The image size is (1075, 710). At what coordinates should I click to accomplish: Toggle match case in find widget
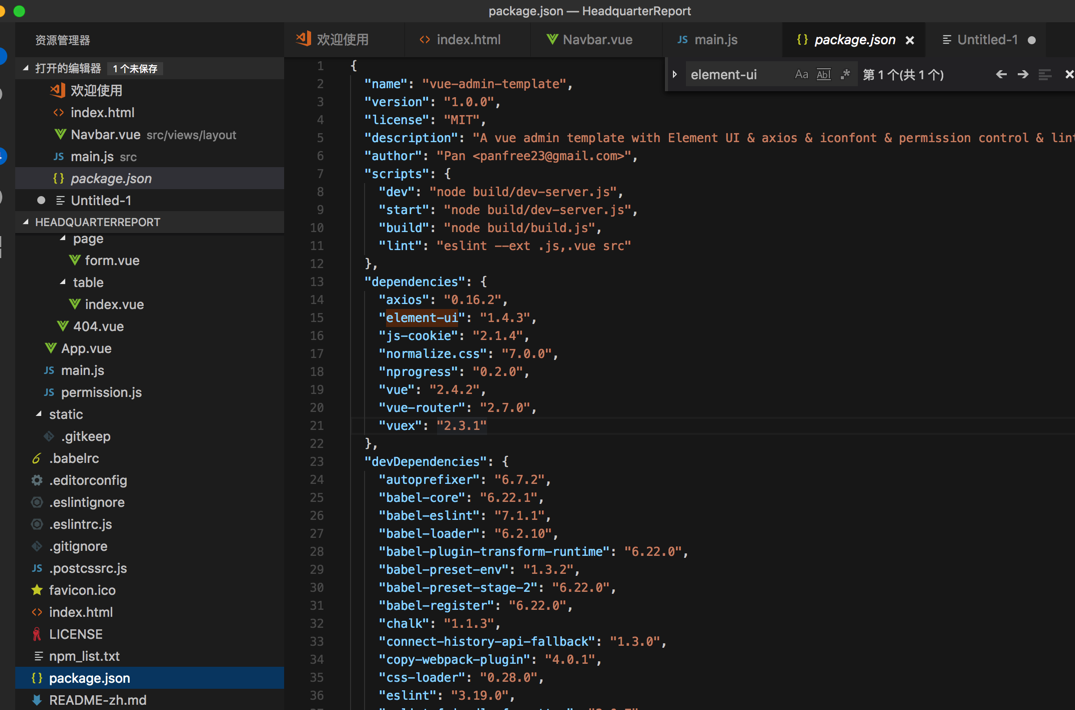pyautogui.click(x=801, y=75)
